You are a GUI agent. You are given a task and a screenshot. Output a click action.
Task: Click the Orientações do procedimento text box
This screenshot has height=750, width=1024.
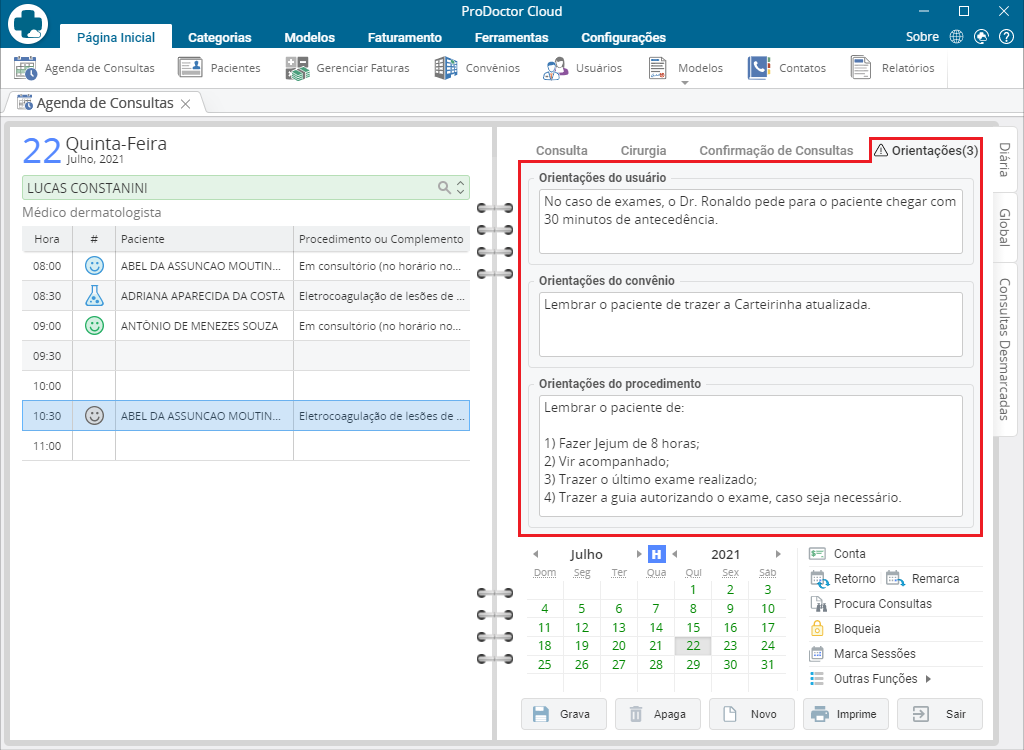coord(750,455)
